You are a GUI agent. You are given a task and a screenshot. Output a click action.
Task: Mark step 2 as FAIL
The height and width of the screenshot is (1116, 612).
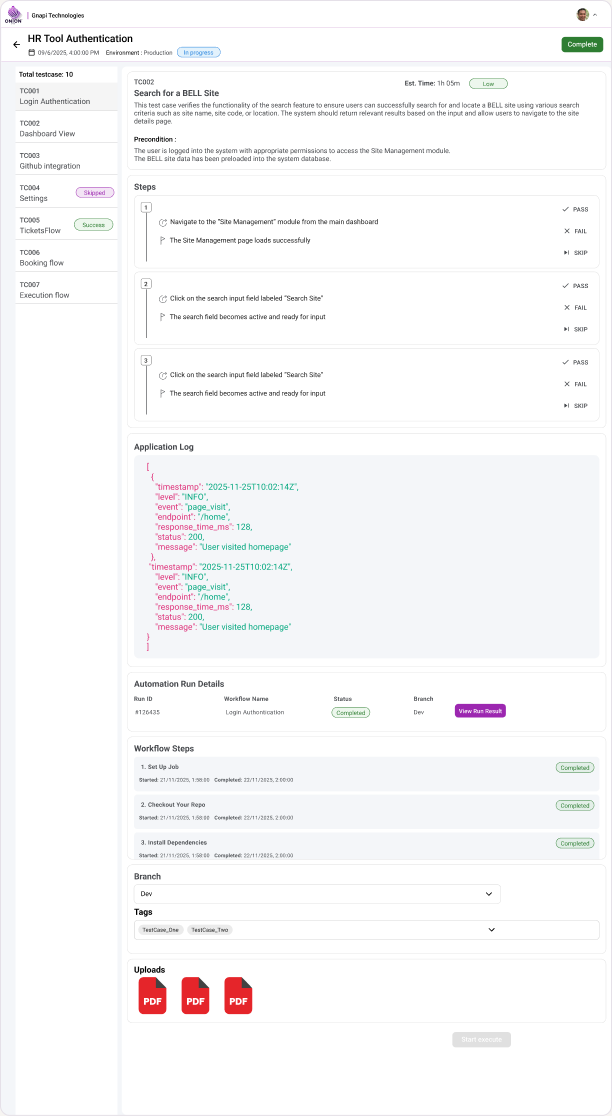click(x=575, y=307)
